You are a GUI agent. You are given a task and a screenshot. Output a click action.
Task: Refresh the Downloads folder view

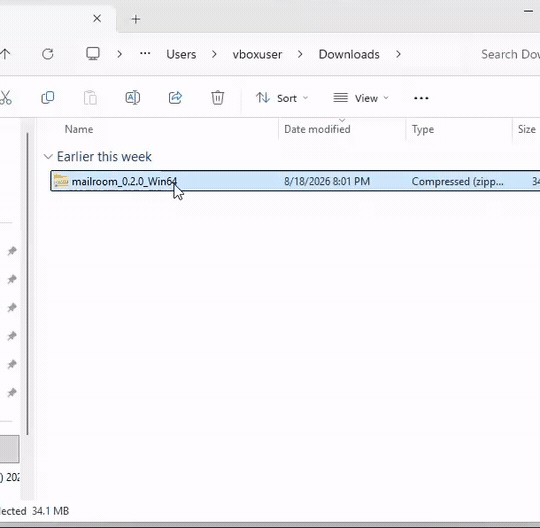[x=48, y=54]
